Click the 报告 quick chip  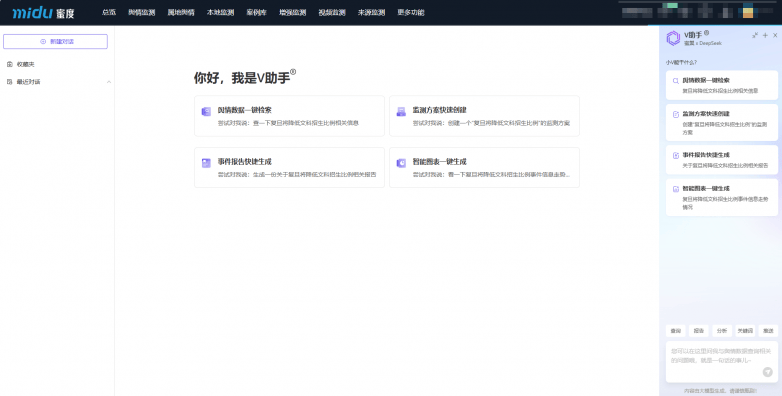click(x=699, y=331)
